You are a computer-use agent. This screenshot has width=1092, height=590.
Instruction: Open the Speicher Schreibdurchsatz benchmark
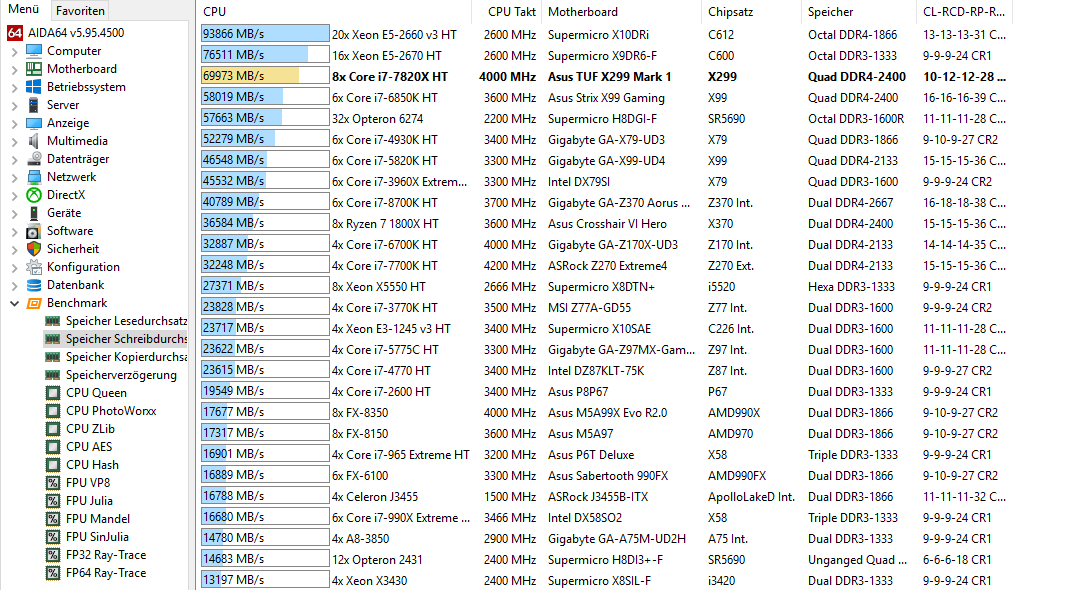coord(126,339)
